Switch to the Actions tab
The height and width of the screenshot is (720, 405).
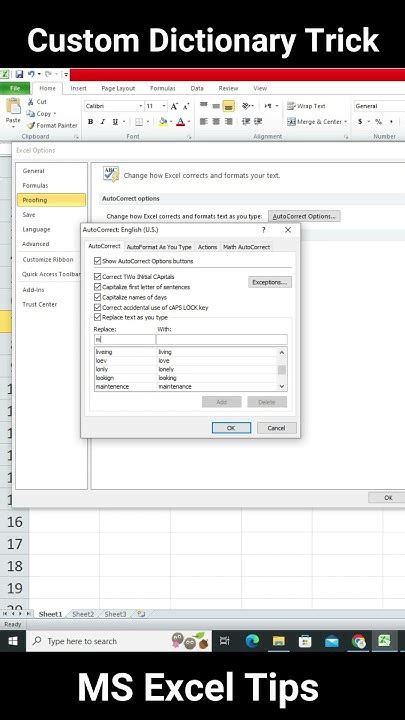pyautogui.click(x=207, y=247)
